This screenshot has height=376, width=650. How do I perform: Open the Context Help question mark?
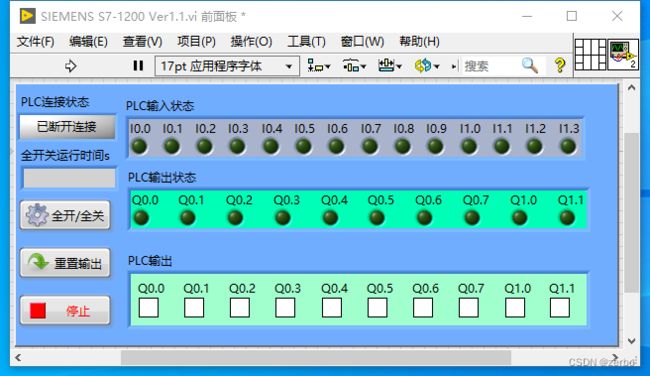(560, 65)
